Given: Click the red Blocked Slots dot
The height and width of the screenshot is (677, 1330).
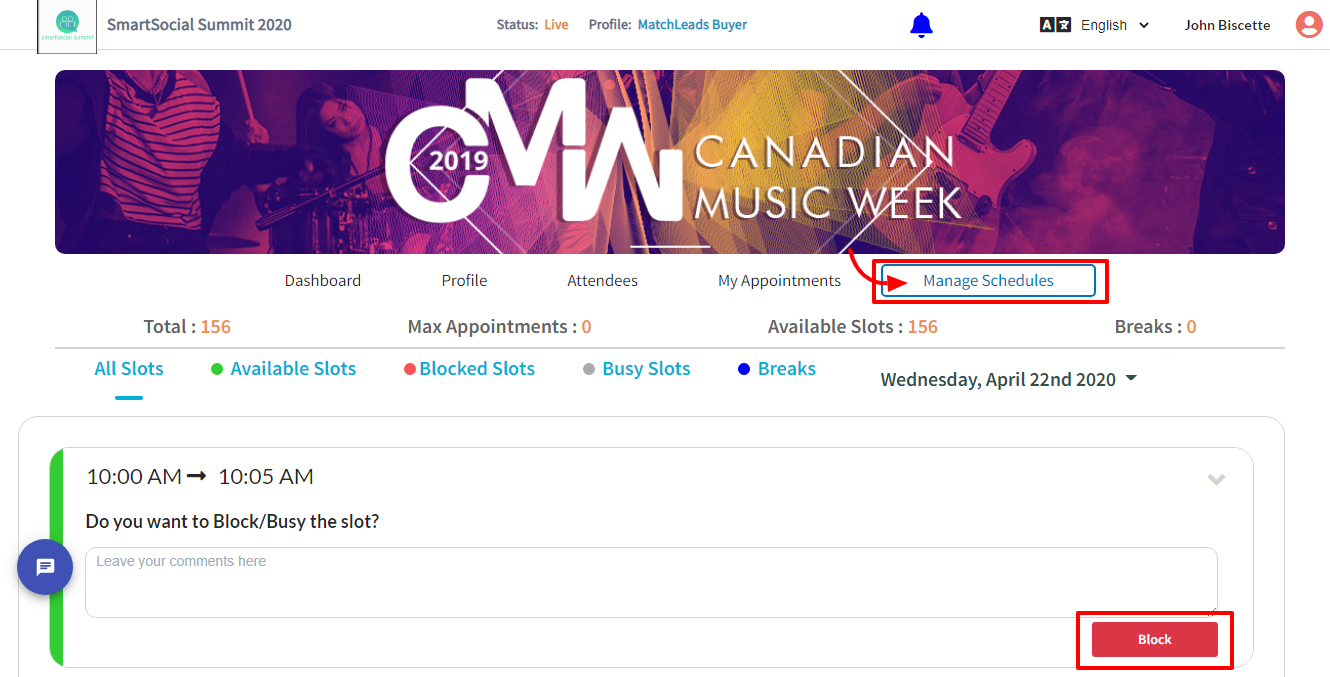Looking at the screenshot, I should [x=409, y=369].
